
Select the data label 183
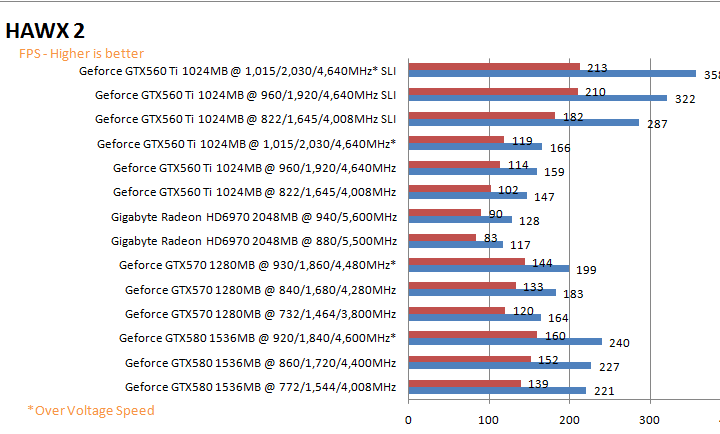(x=573, y=294)
